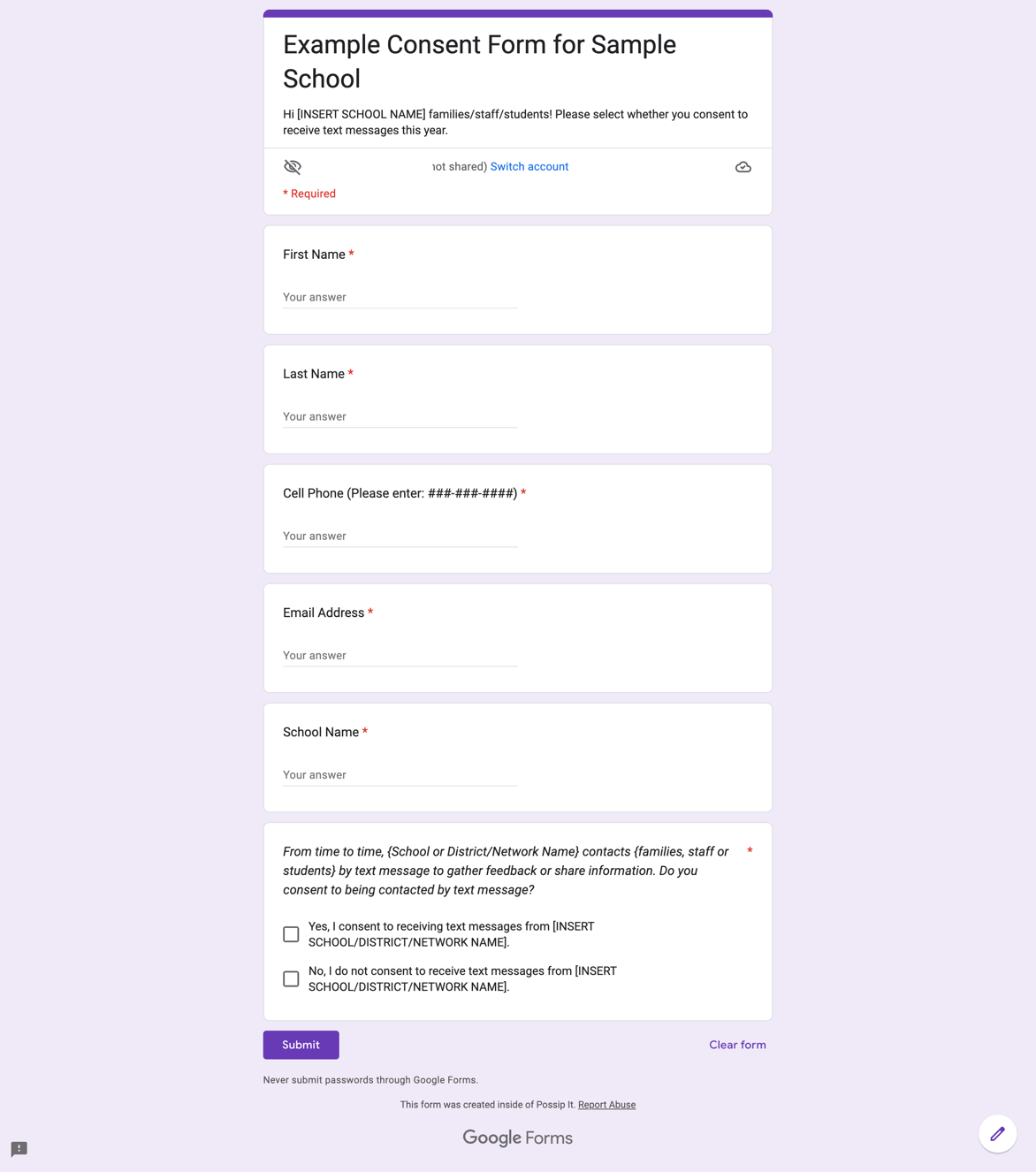Click the form title heading
The image size is (1036, 1172).
479,61
